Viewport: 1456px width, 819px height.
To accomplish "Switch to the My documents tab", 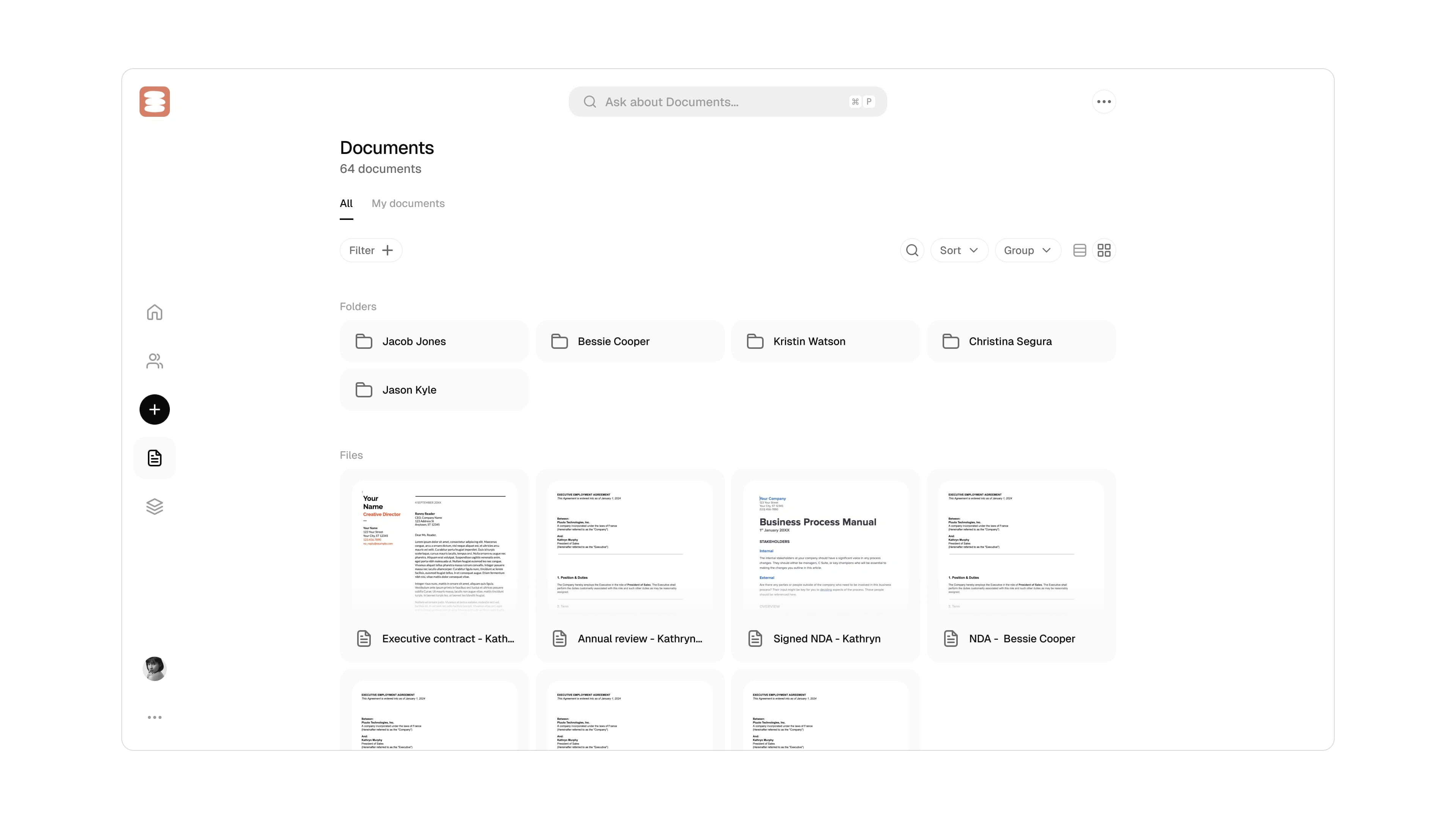I will [x=408, y=204].
